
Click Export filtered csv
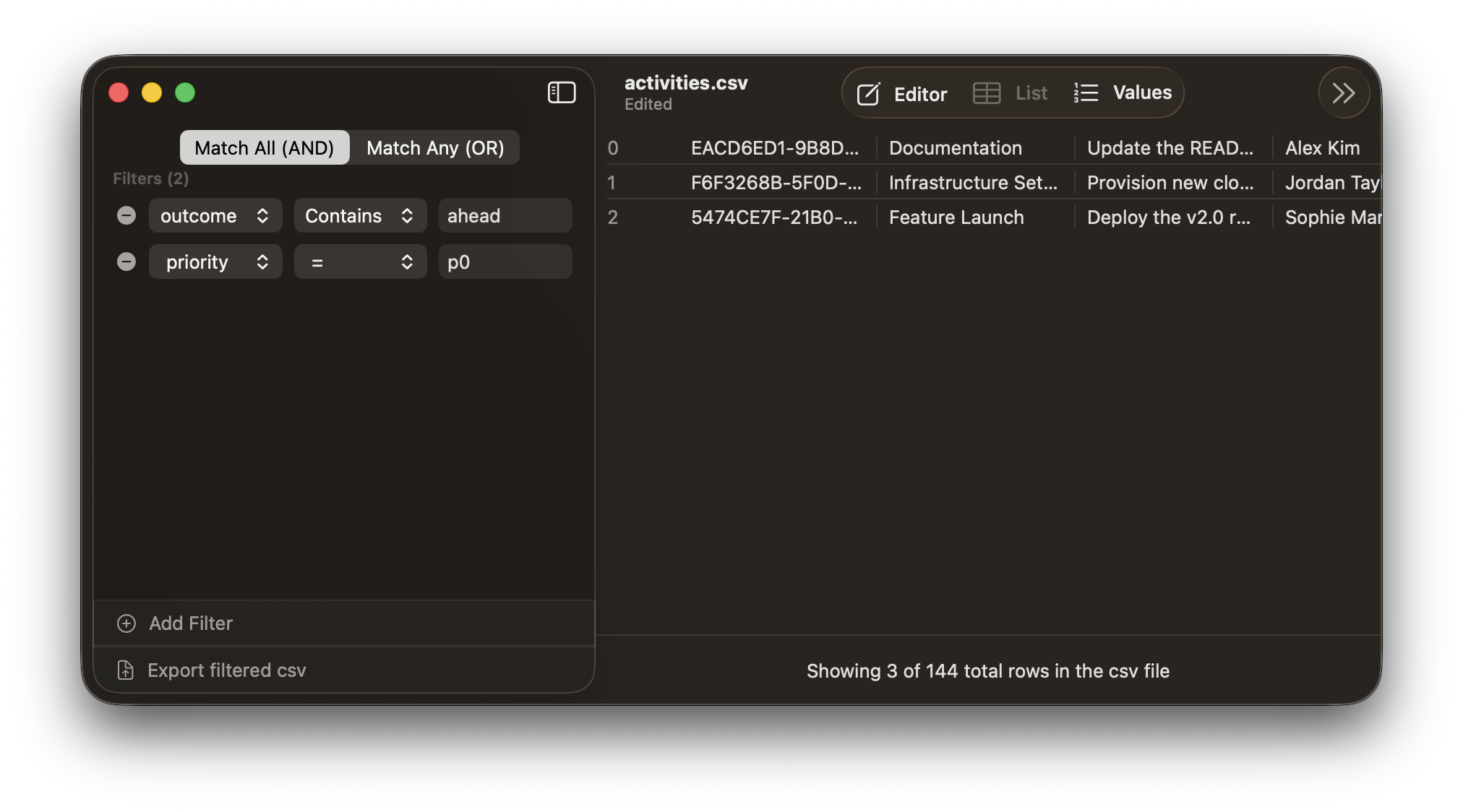pos(227,670)
